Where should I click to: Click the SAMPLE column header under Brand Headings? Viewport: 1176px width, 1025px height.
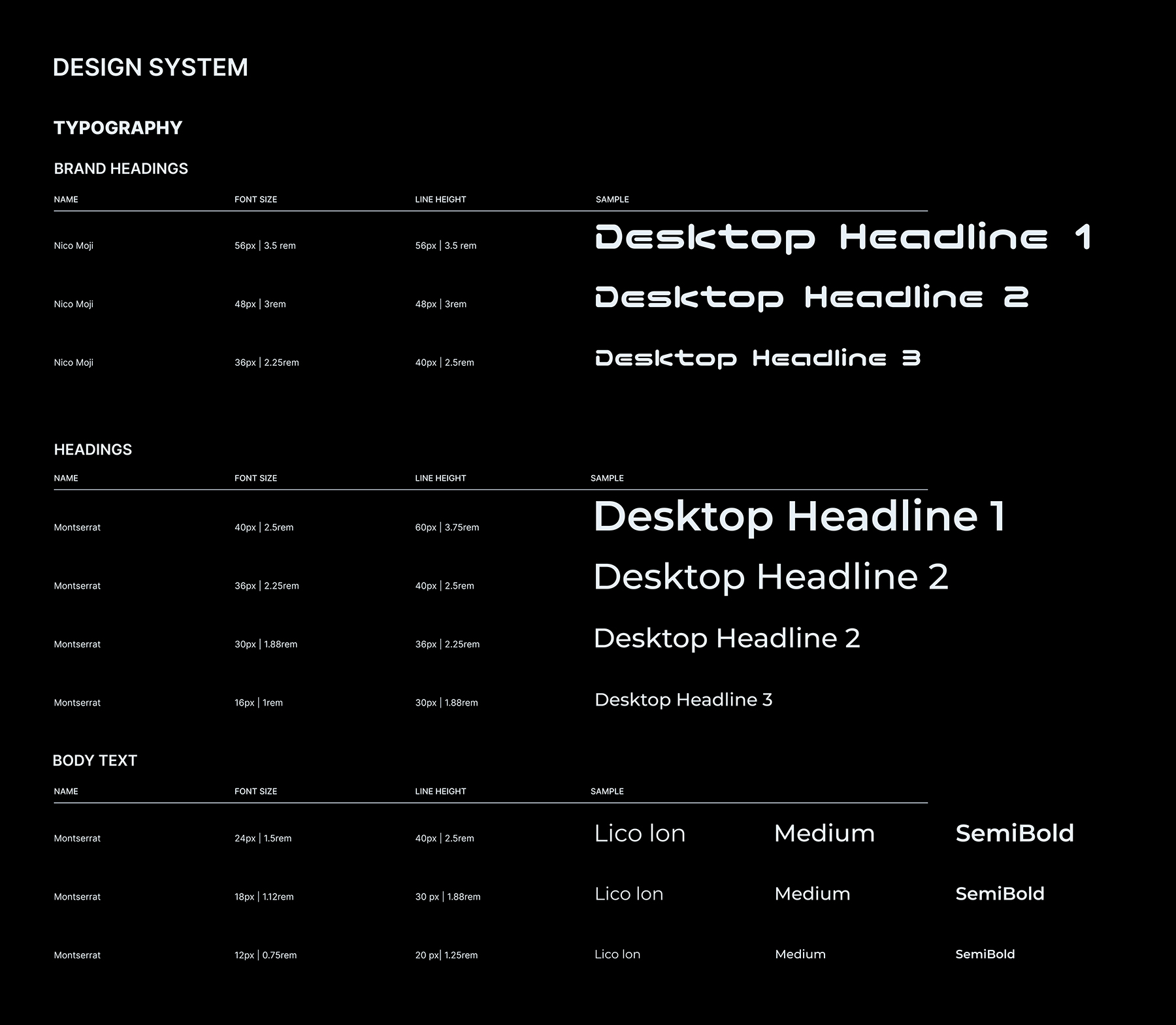pos(612,199)
